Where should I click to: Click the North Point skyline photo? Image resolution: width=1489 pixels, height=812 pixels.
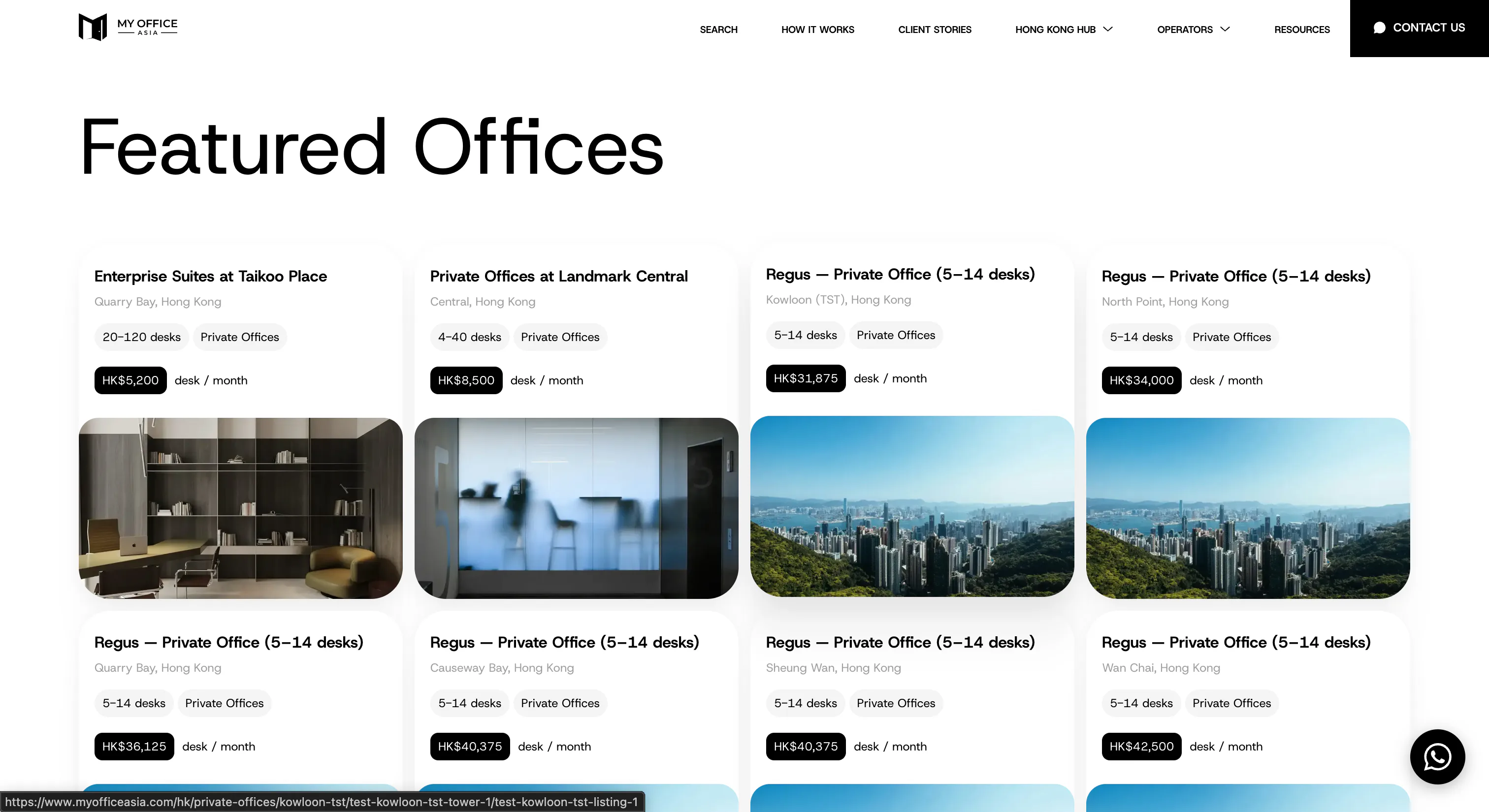pos(1248,508)
